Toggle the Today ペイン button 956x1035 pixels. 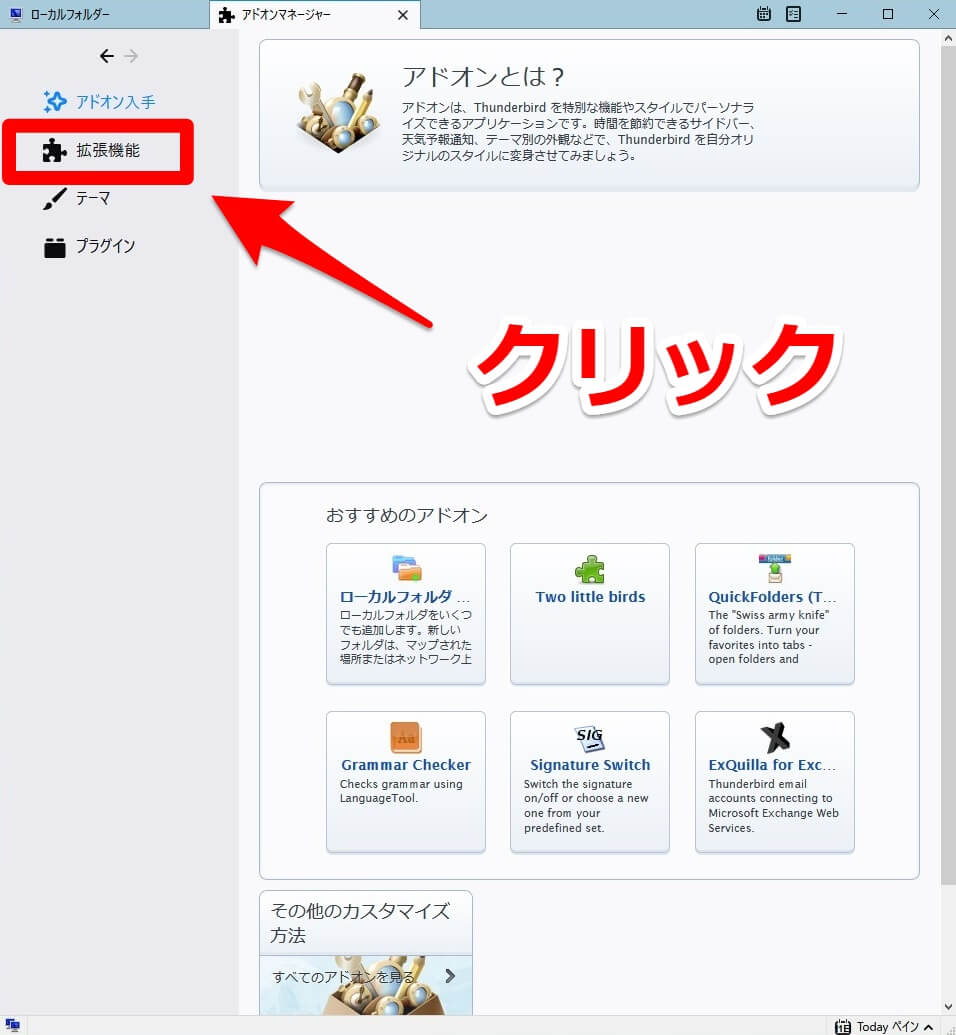(883, 1026)
